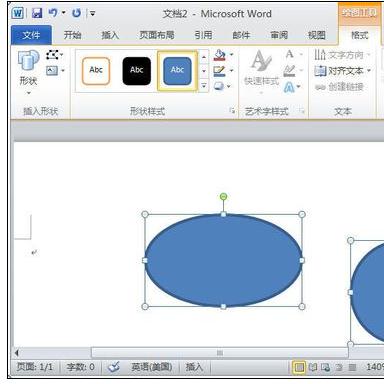Screen dimensions: 384x384
Task: Click the green rotation handle above ellipse
Action: pos(224,197)
